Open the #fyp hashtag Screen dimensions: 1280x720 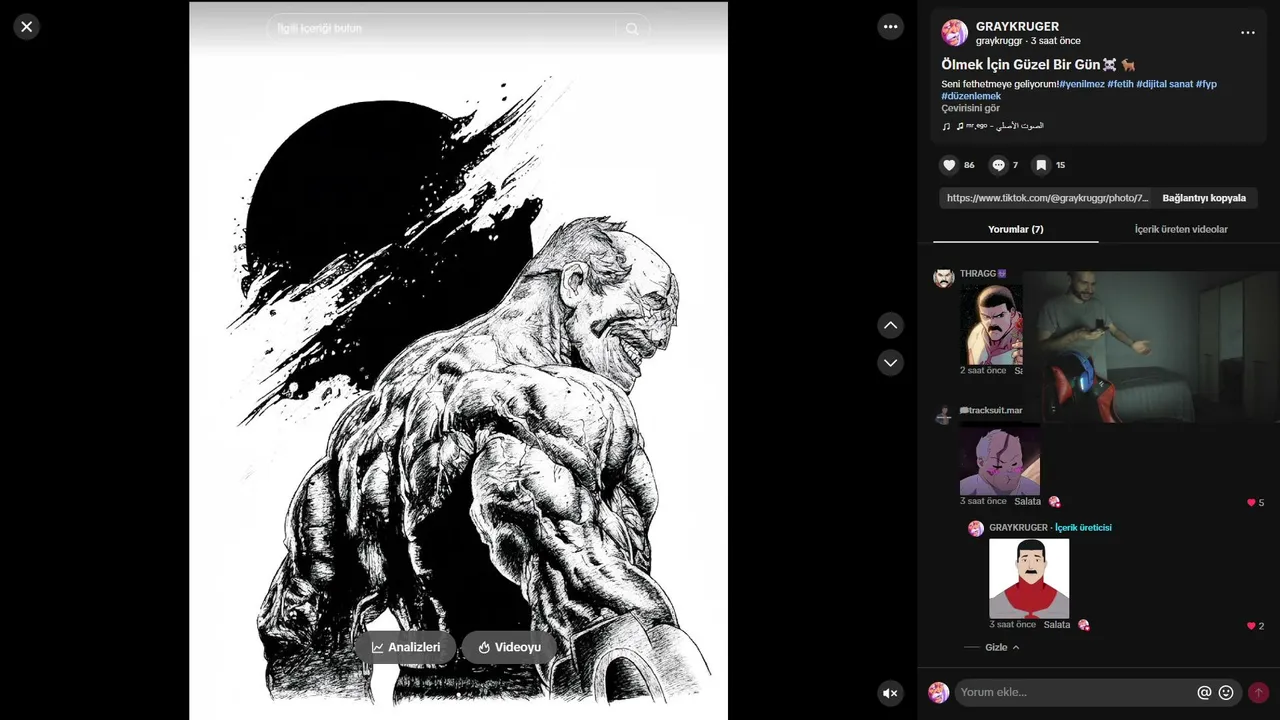point(1206,84)
